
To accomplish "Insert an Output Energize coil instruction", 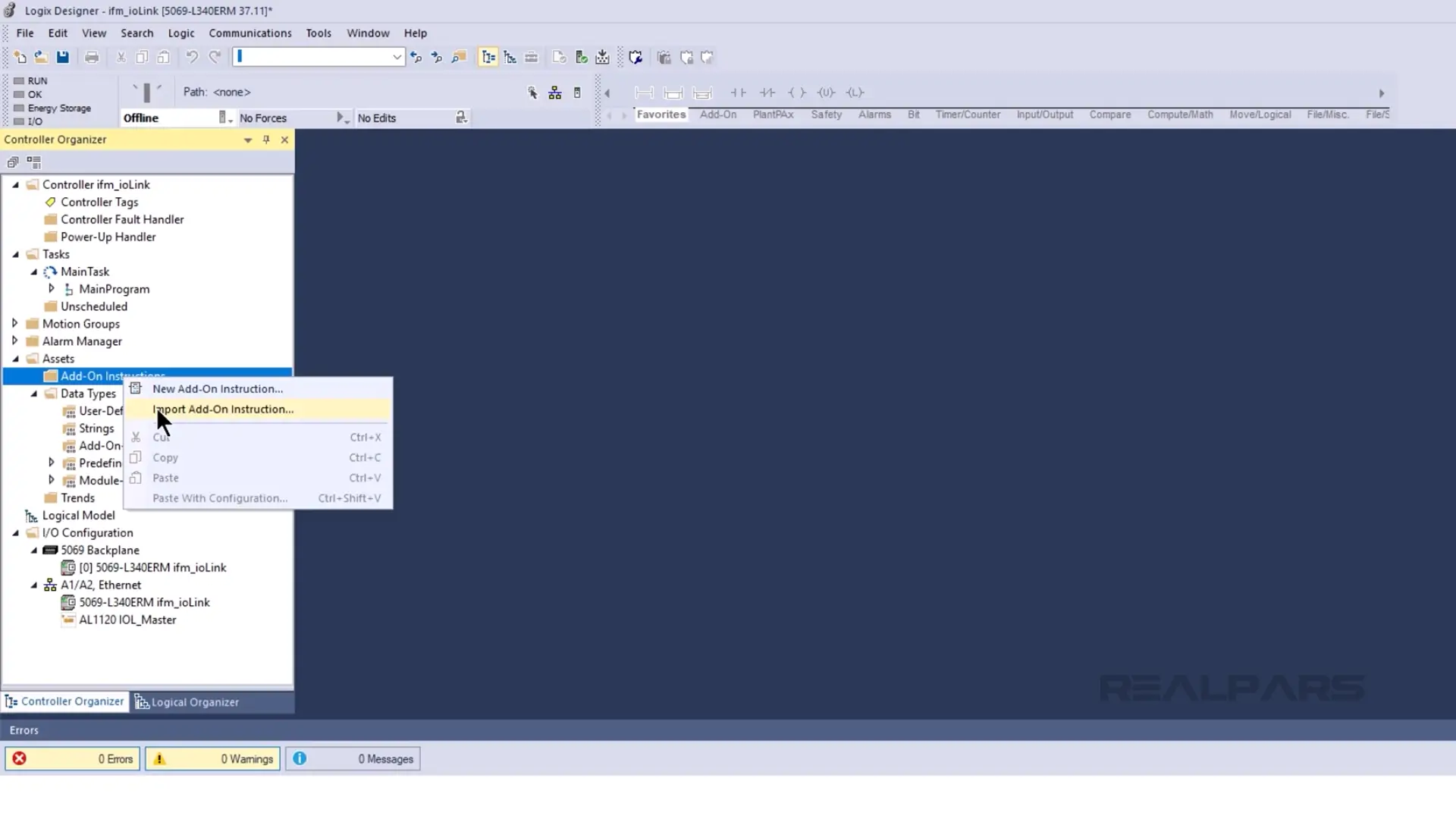I will click(797, 93).
